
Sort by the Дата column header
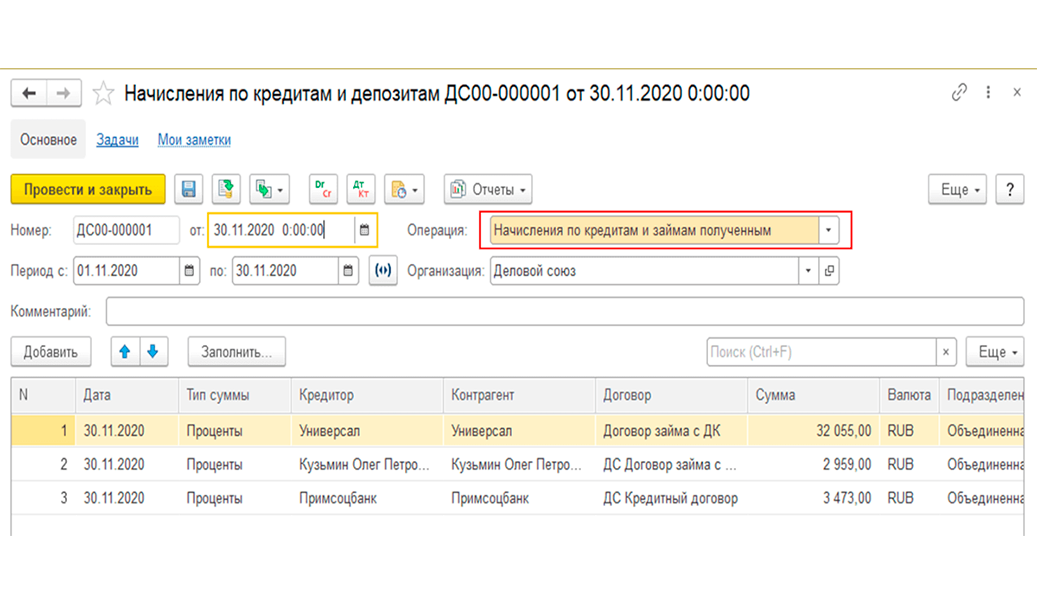[x=128, y=395]
